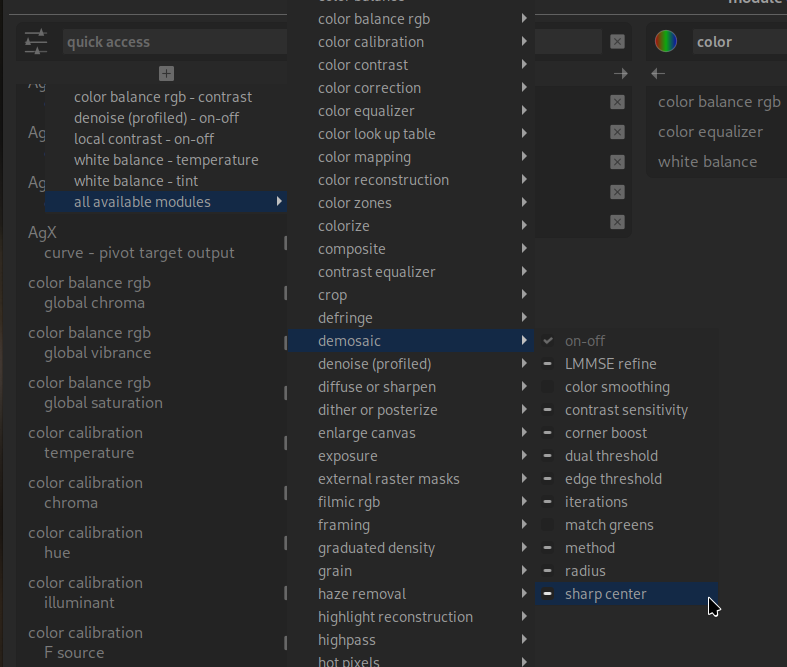Open the presets sliders icon at top left
787x667 pixels.
(36, 42)
